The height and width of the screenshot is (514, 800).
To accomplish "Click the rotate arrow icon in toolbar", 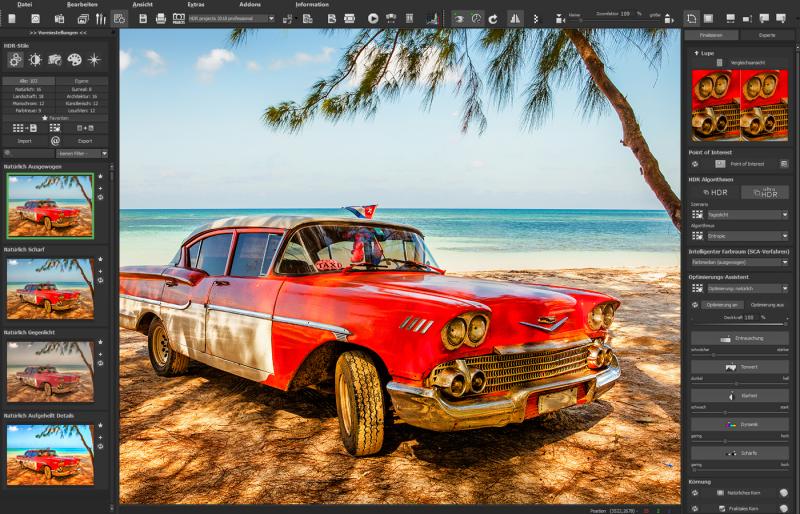I will [x=492, y=18].
